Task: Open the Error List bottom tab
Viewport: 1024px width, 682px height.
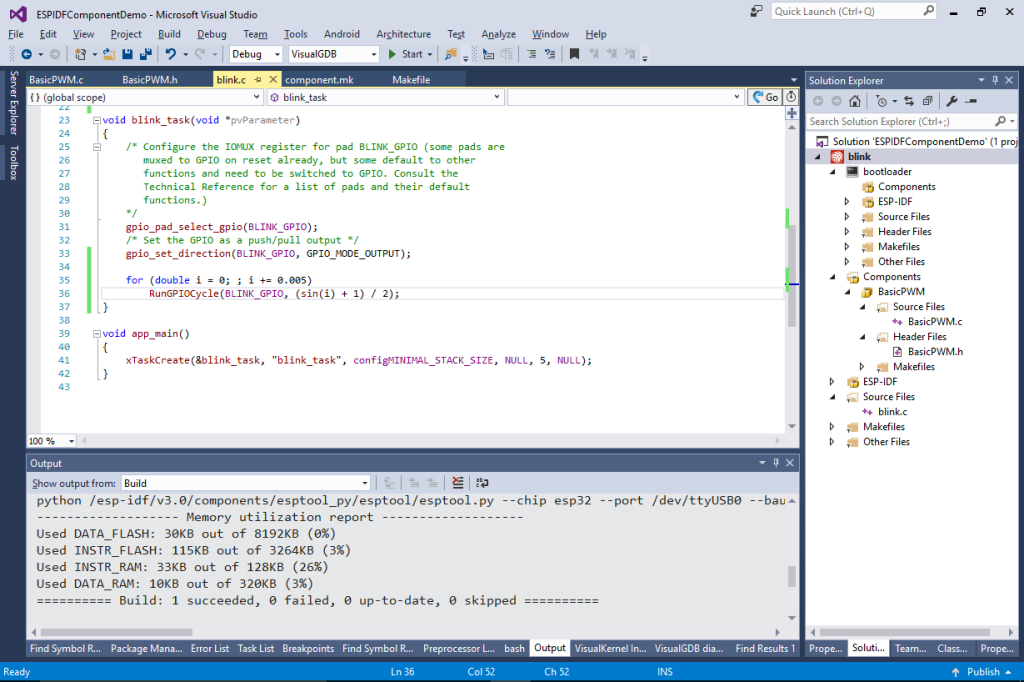Action: coord(210,648)
